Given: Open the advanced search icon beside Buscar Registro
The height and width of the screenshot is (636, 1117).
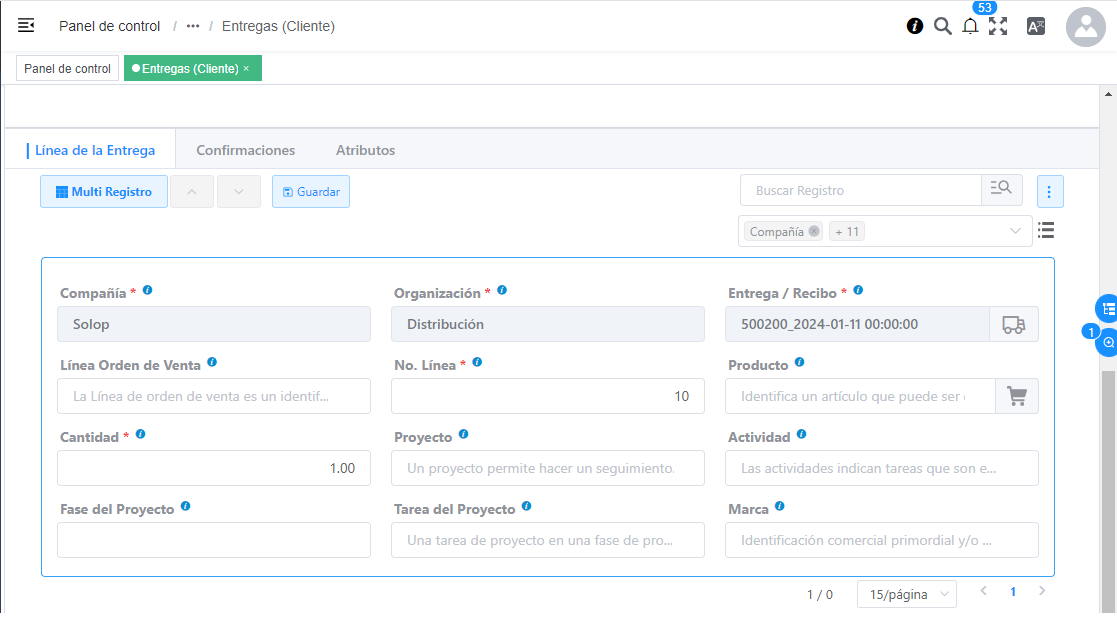Looking at the screenshot, I should point(1001,190).
